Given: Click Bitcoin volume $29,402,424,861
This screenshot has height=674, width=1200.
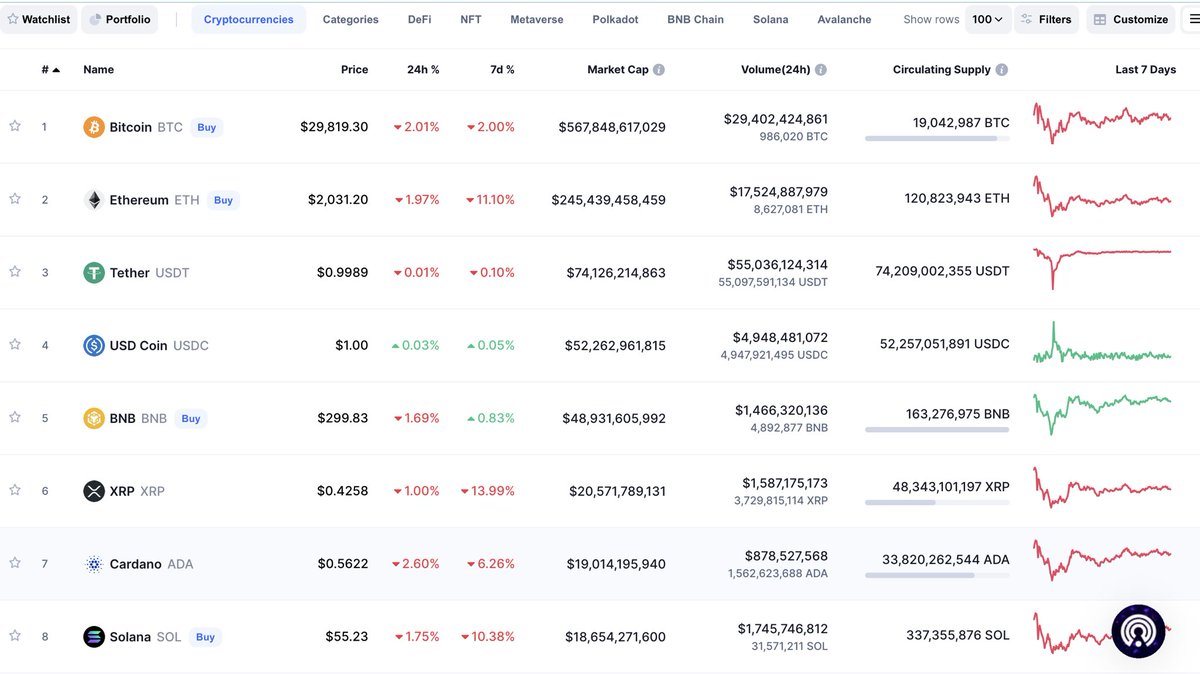Looking at the screenshot, I should click(776, 119).
